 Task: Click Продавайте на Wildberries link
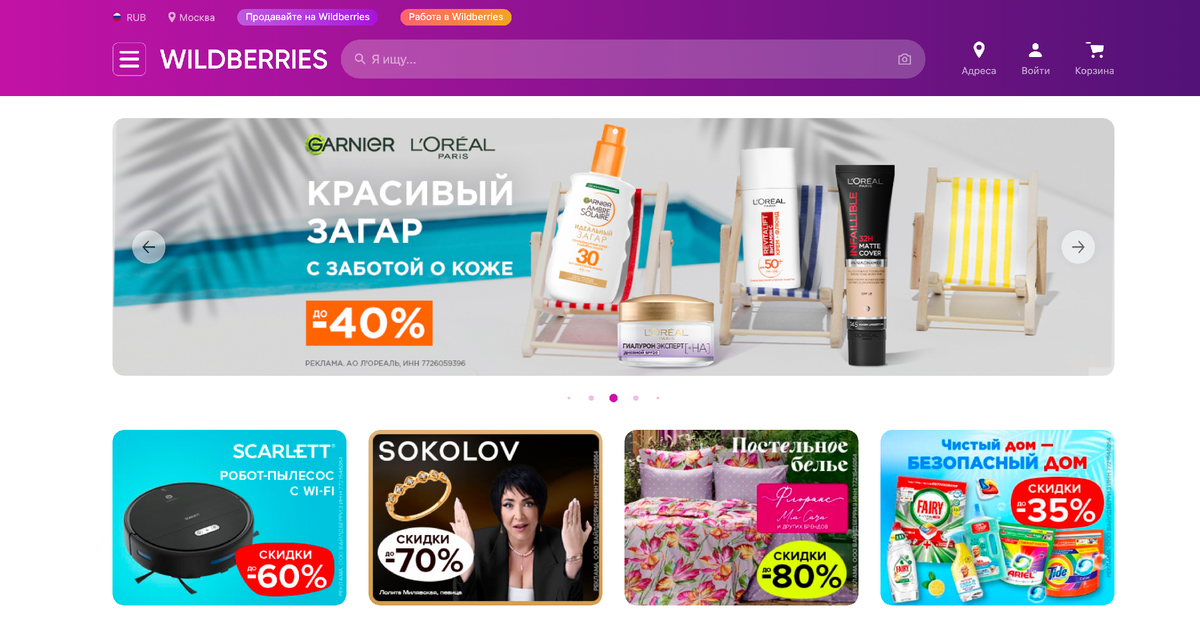point(308,17)
